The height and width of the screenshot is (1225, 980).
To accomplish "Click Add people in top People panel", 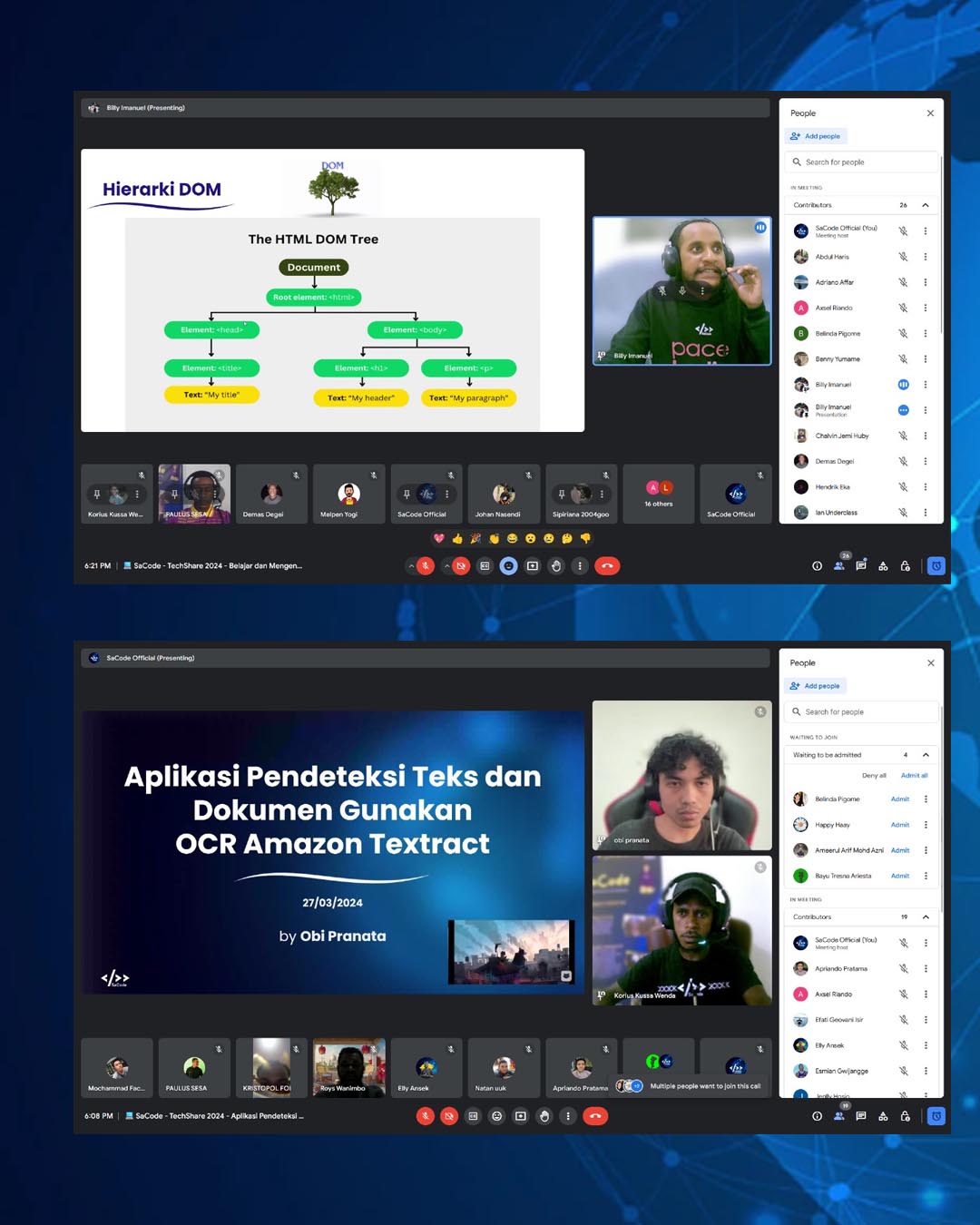I will pos(816,136).
